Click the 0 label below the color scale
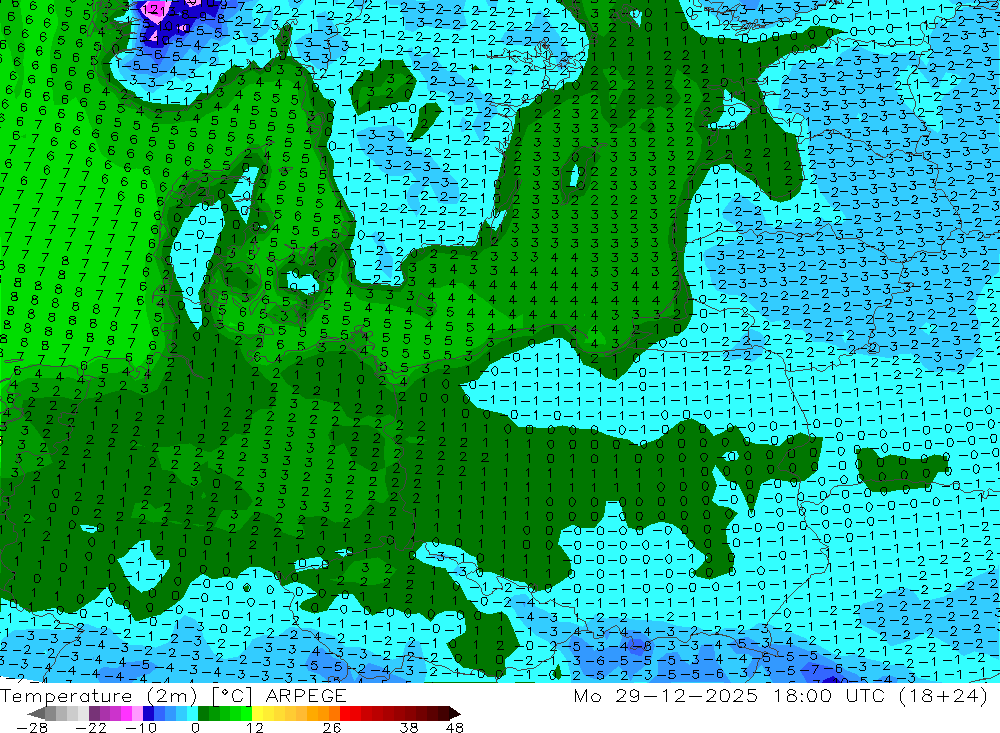The width and height of the screenshot is (1000, 733). 196,728
